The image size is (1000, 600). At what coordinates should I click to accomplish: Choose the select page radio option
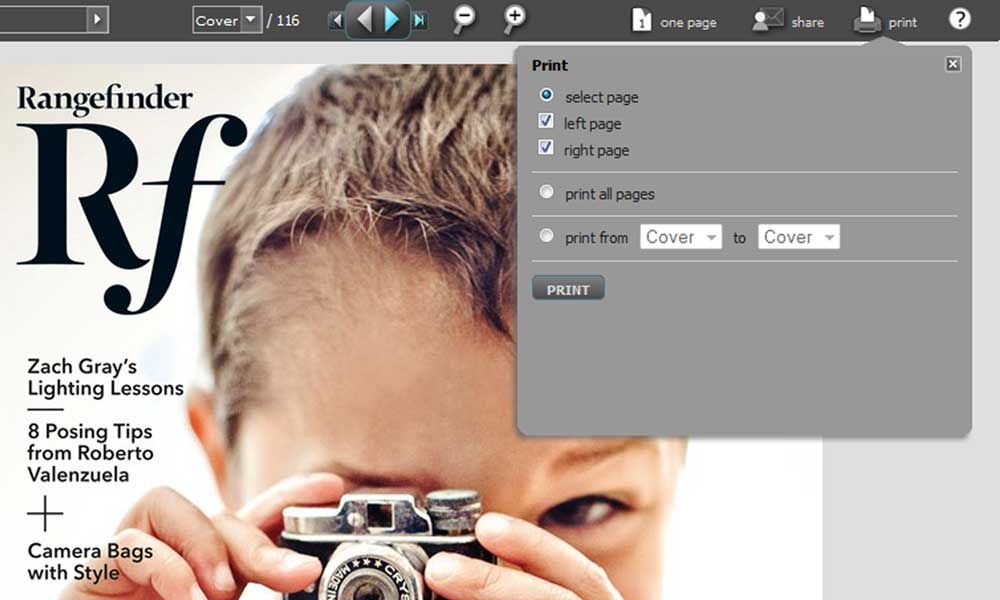click(x=546, y=95)
